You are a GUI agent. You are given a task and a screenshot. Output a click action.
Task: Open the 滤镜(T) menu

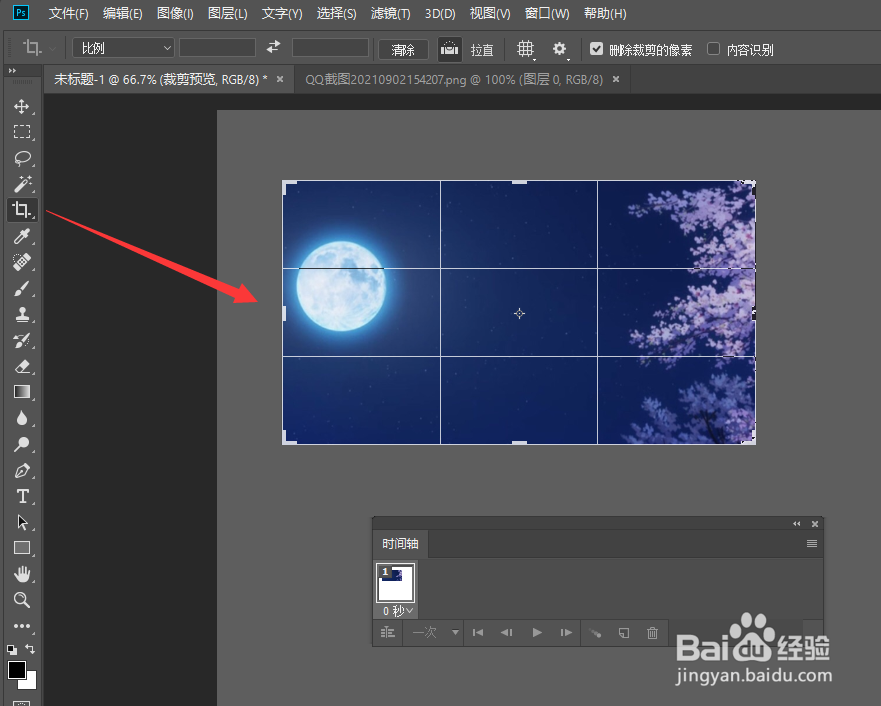click(x=390, y=13)
